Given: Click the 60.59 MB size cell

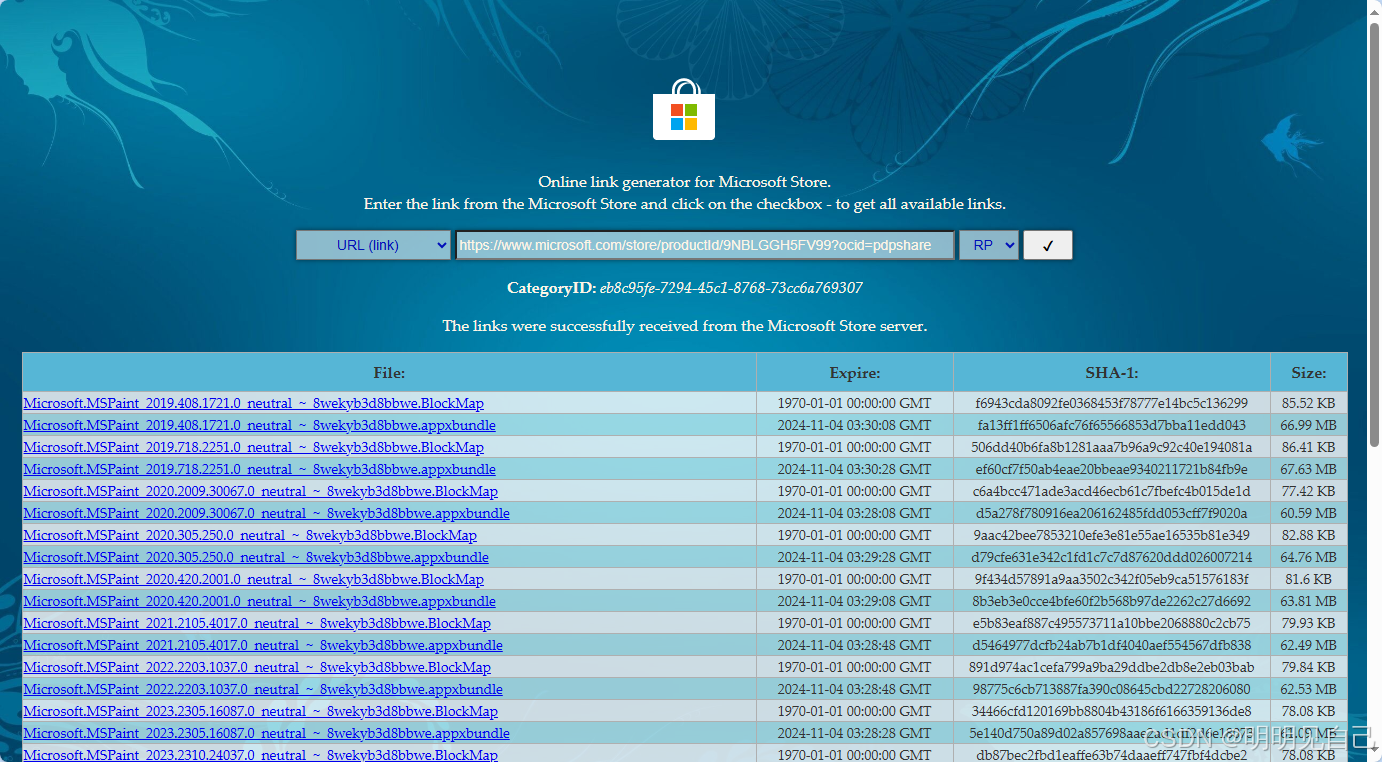Looking at the screenshot, I should coord(1309,513).
